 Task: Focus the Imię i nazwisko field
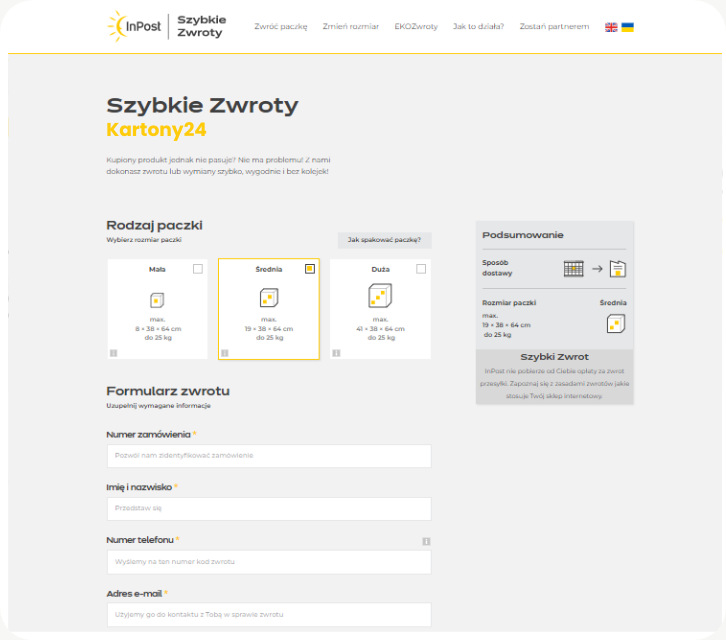269,508
